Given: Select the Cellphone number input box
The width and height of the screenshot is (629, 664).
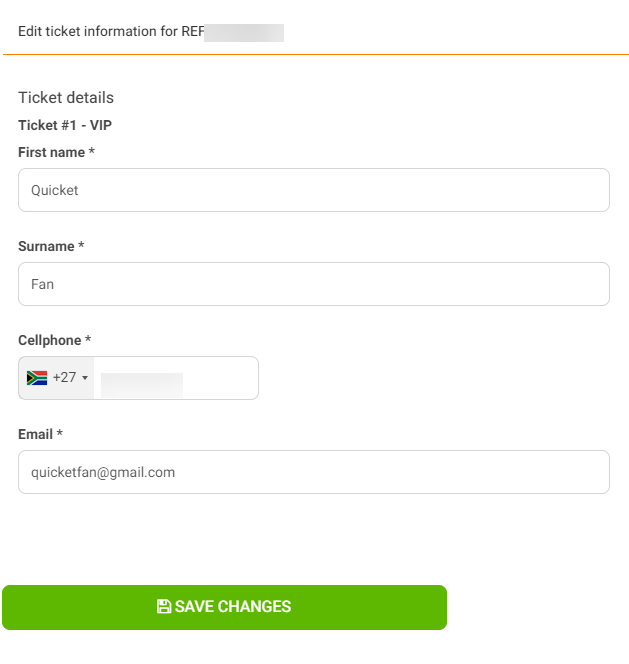Looking at the screenshot, I should [x=176, y=378].
